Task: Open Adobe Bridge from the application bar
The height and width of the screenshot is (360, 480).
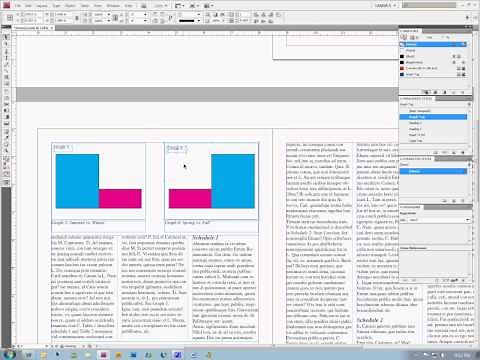Action: 144,6
